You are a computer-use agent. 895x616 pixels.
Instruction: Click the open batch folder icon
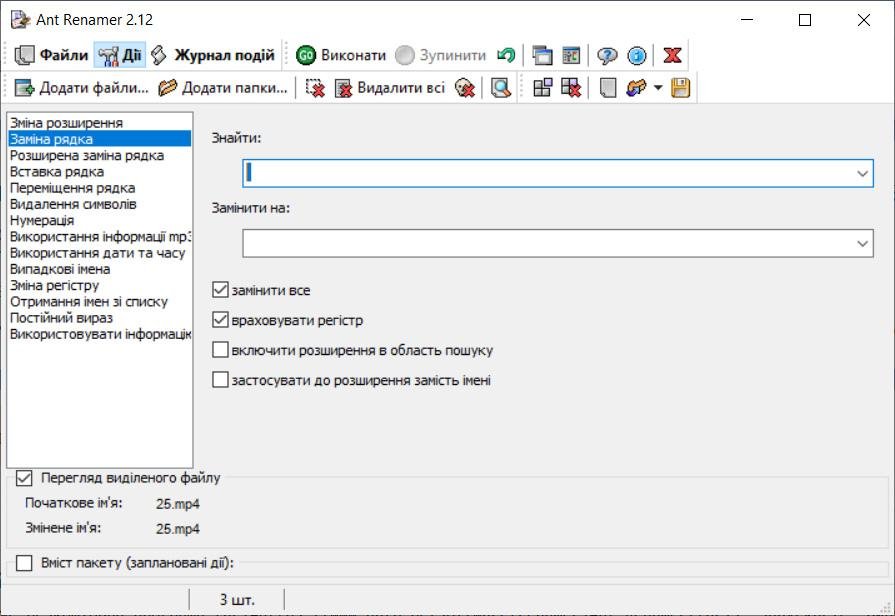coord(636,88)
